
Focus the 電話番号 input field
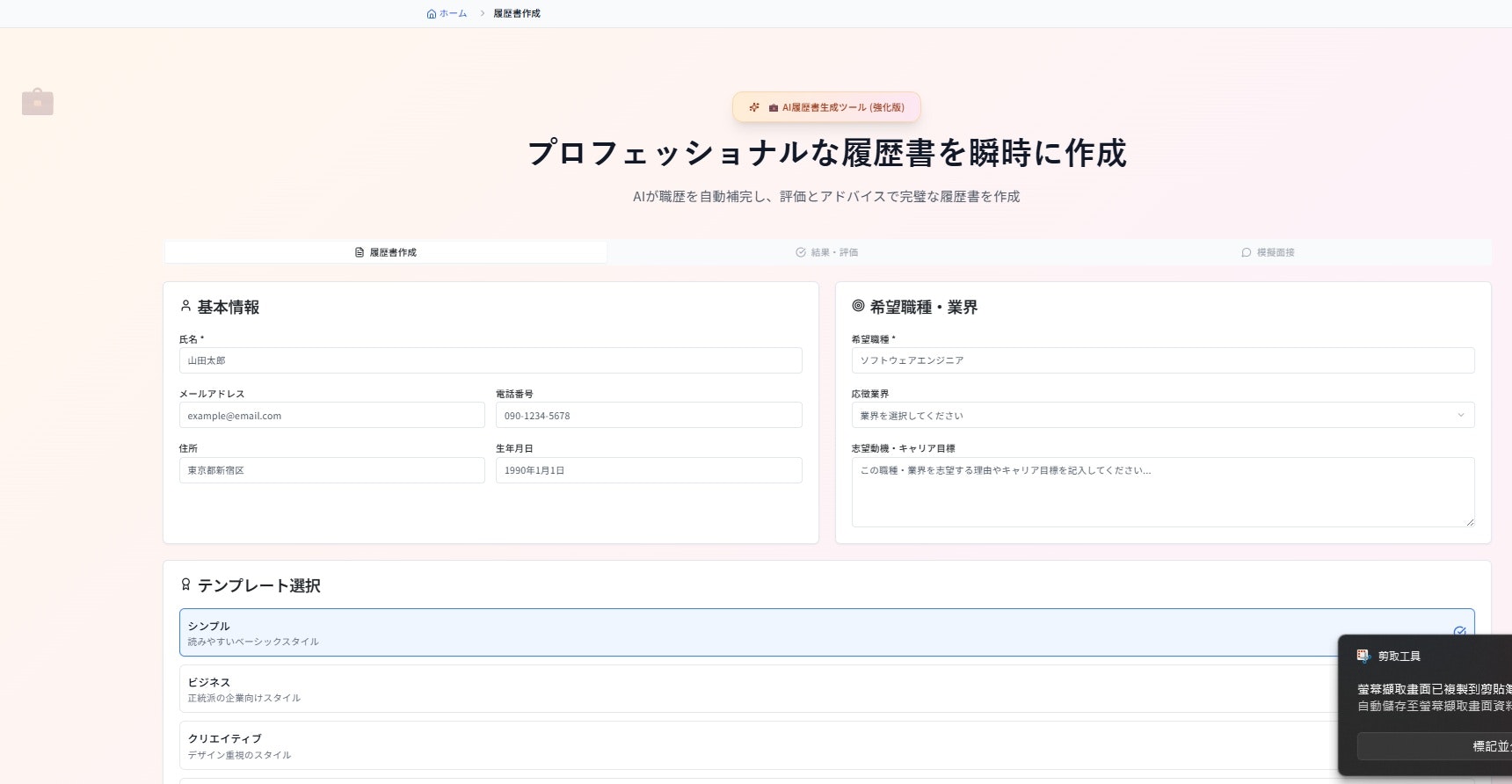pos(649,415)
